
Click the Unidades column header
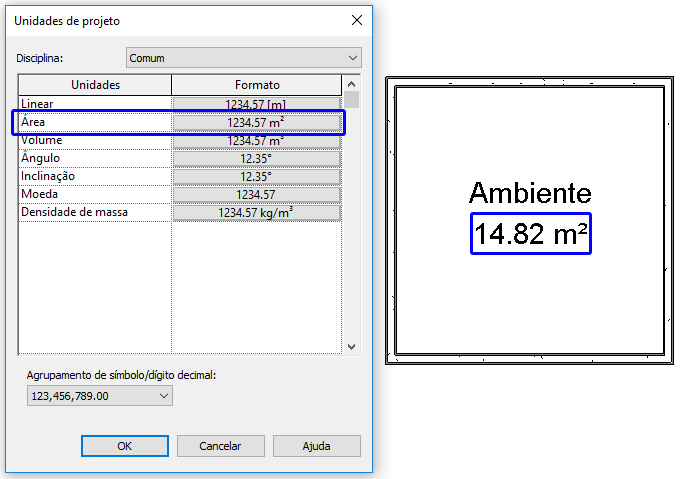(x=95, y=85)
